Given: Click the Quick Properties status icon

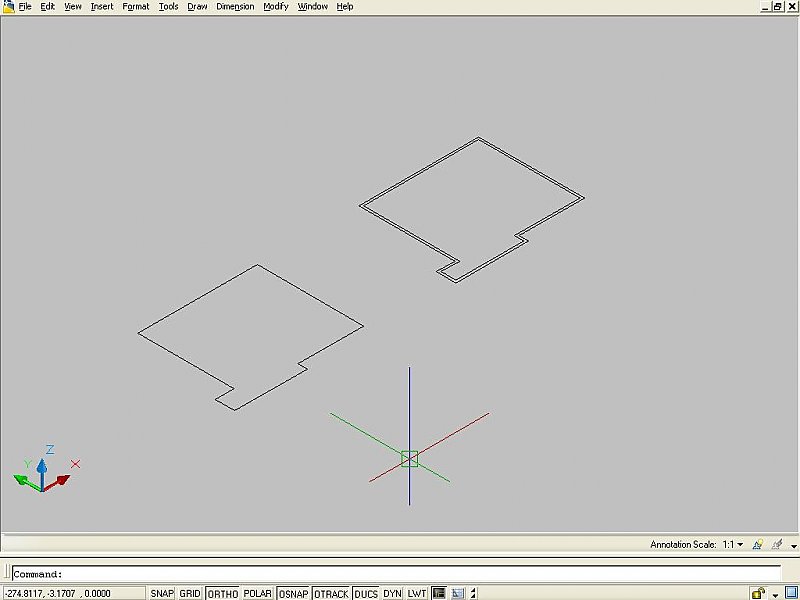Looking at the screenshot, I should 439,593.
